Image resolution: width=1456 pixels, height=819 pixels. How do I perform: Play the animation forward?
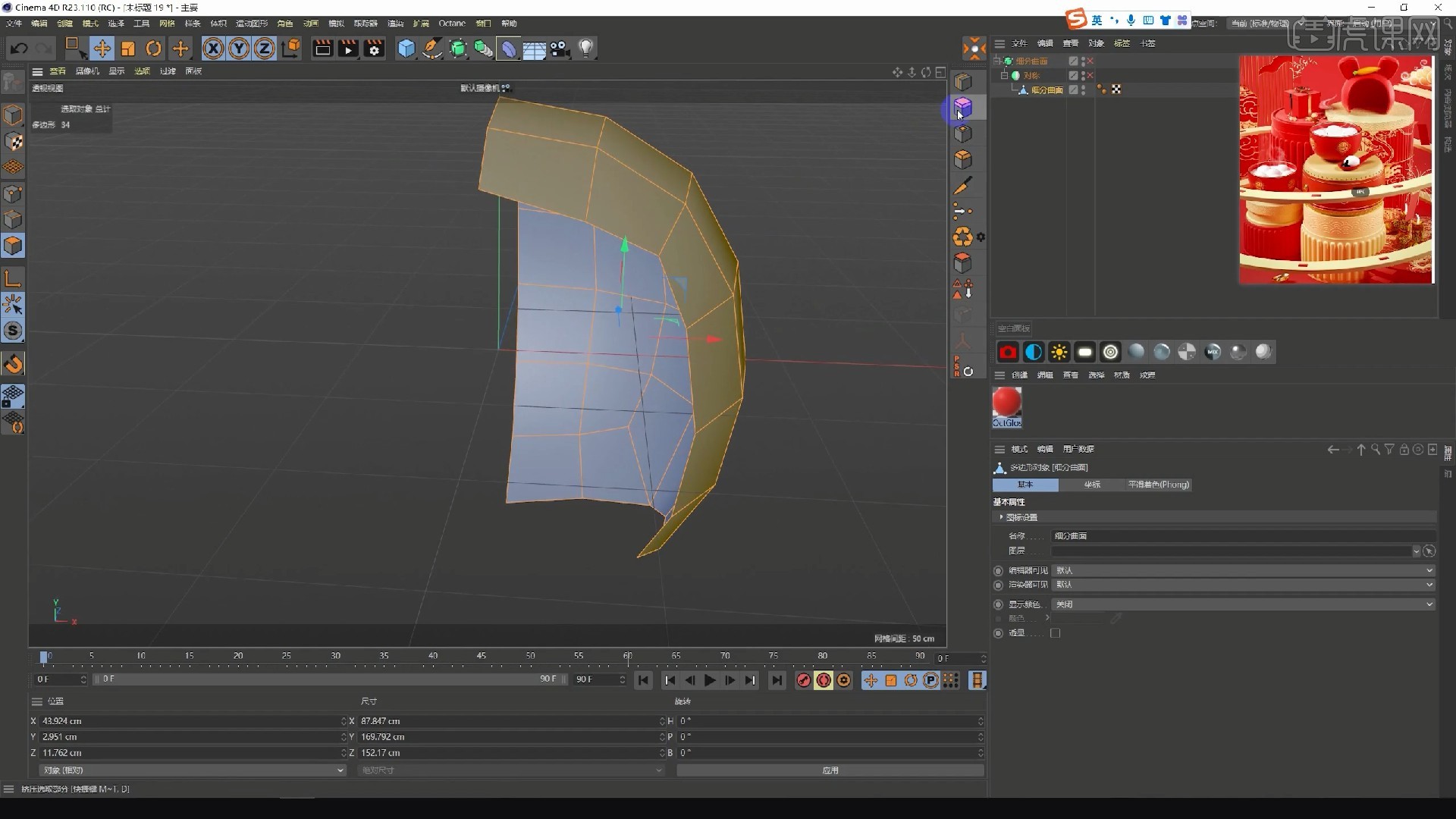pyautogui.click(x=710, y=680)
